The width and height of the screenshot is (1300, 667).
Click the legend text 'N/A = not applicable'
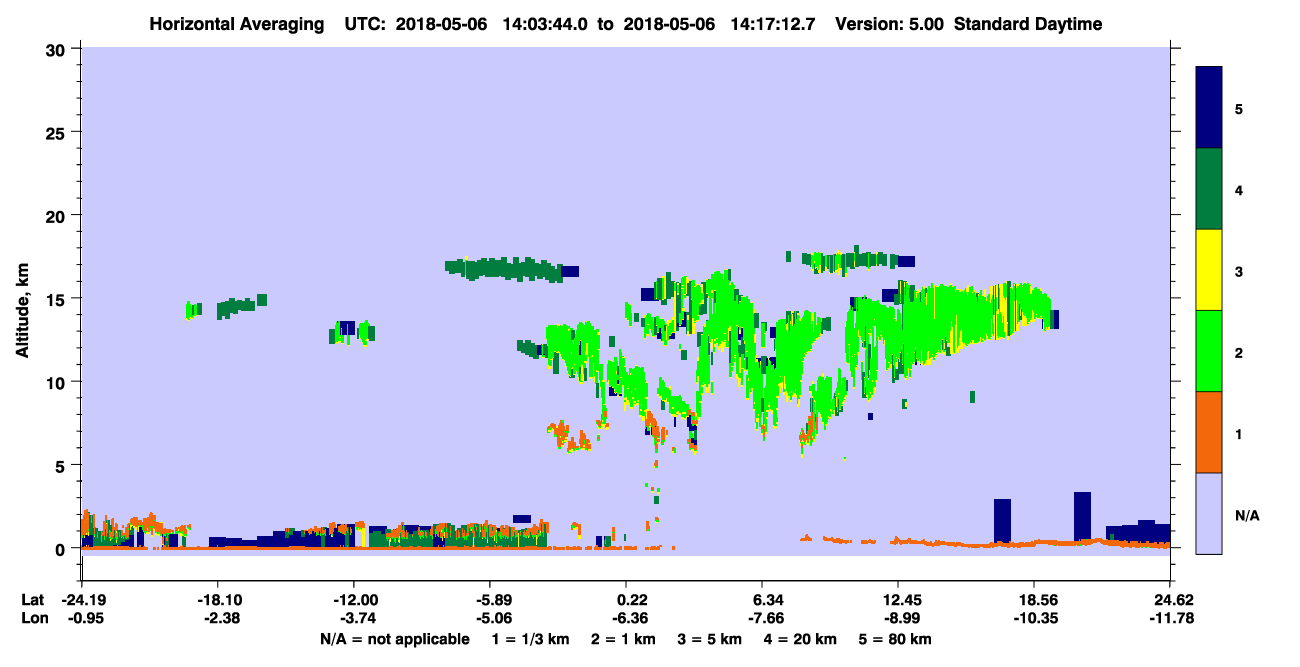click(394, 639)
